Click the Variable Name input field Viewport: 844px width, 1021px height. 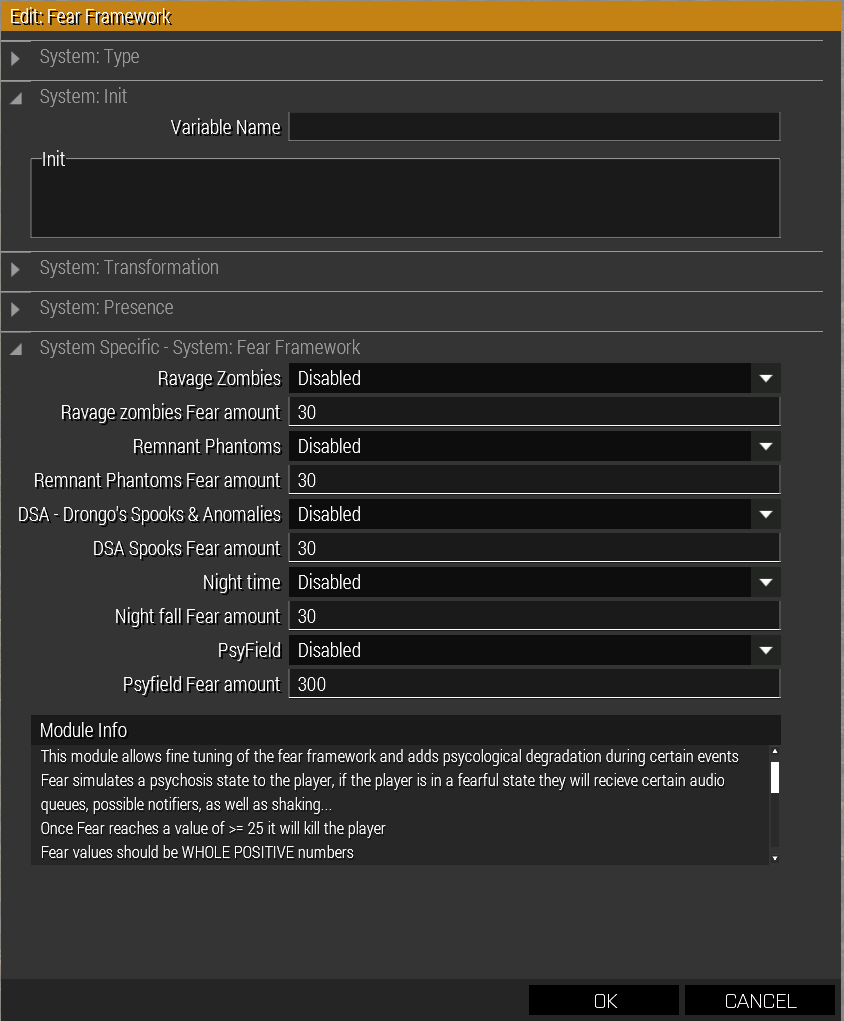pyautogui.click(x=534, y=127)
